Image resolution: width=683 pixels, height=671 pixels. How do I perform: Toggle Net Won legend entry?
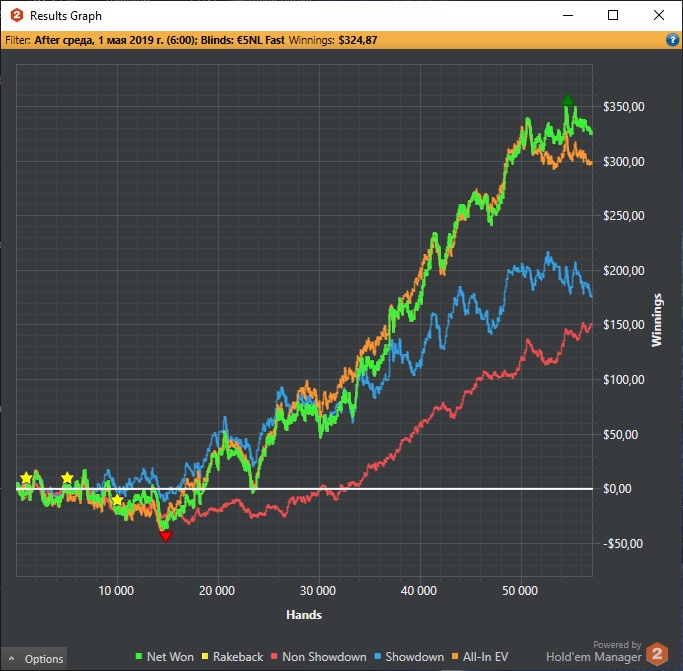(165, 657)
